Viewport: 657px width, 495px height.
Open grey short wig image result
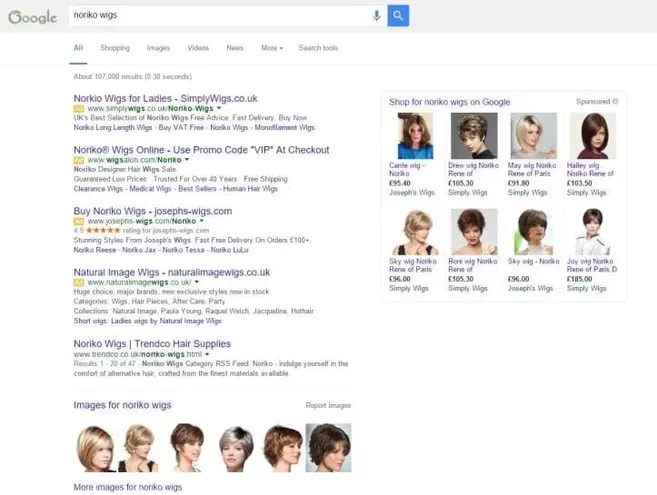[x=236, y=448]
